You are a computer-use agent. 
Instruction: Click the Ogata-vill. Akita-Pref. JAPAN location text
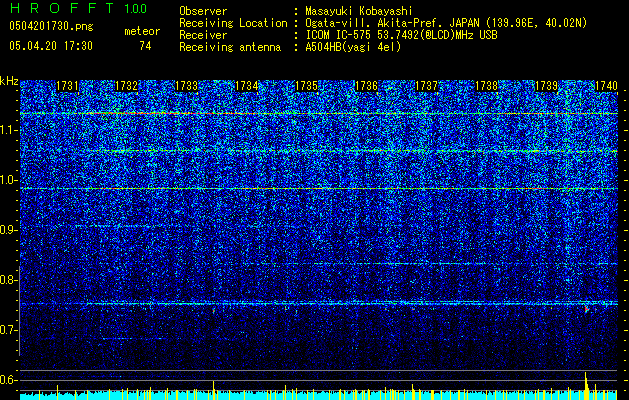[446, 23]
